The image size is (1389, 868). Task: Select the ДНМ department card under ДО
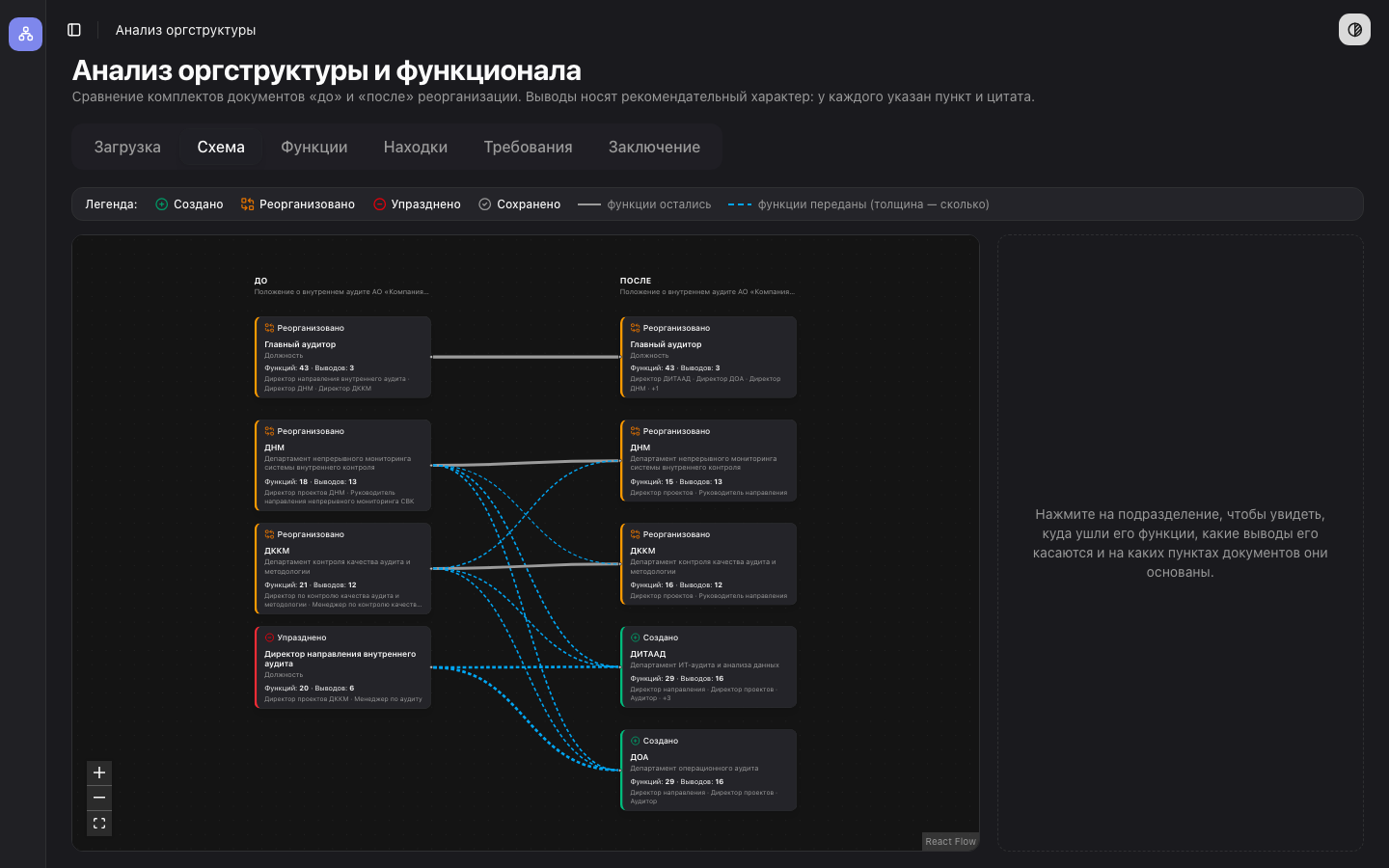342,465
